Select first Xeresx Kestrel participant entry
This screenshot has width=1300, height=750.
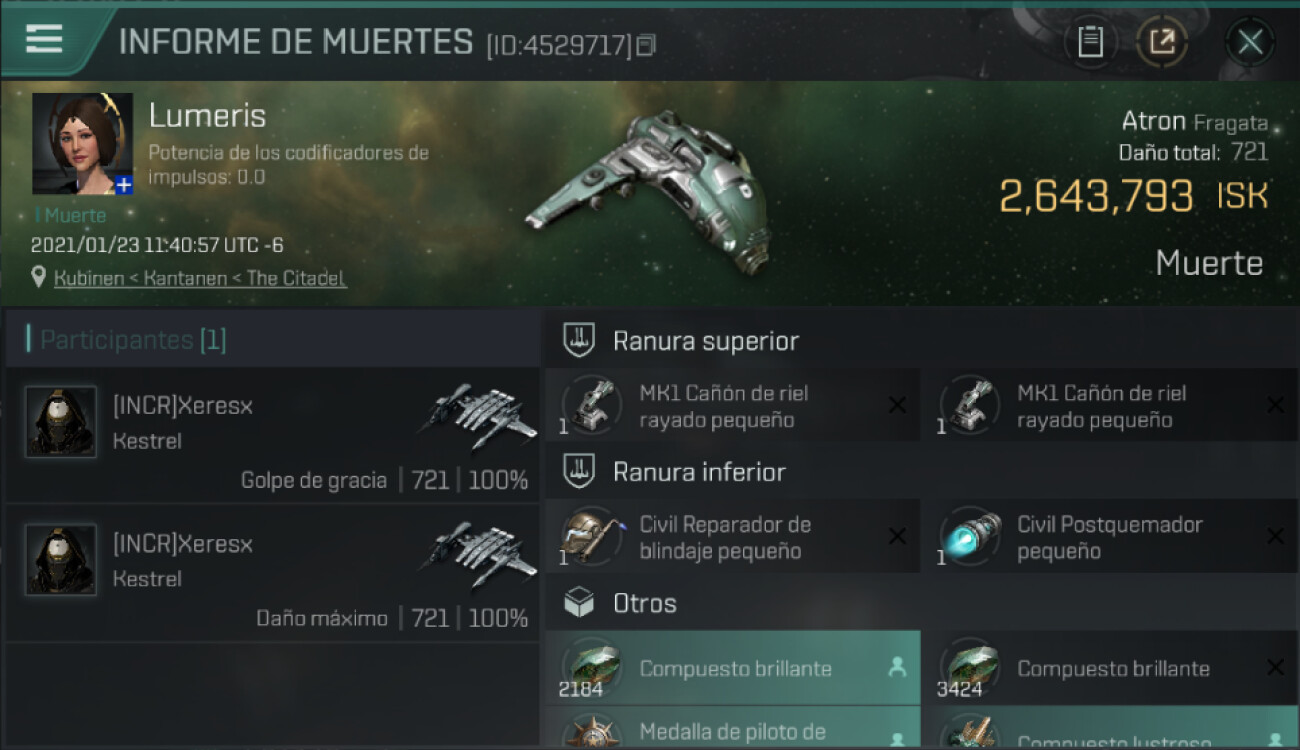(273, 435)
